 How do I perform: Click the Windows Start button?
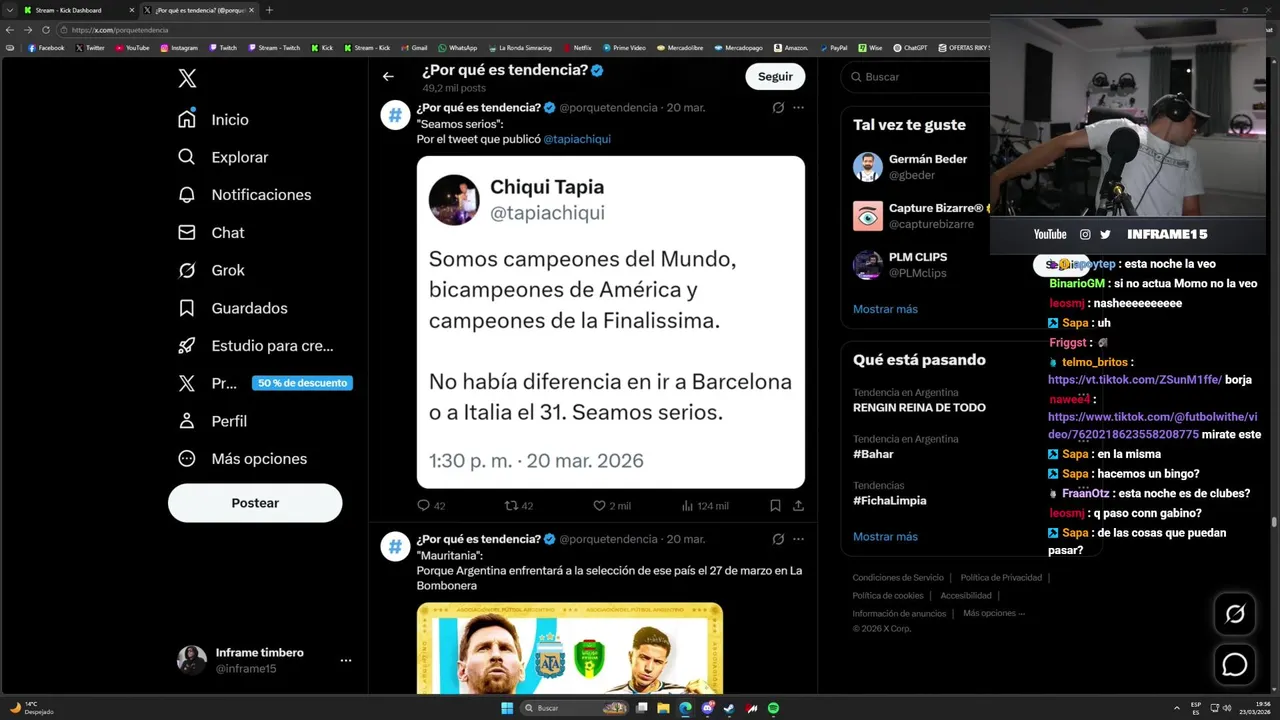[x=507, y=708]
